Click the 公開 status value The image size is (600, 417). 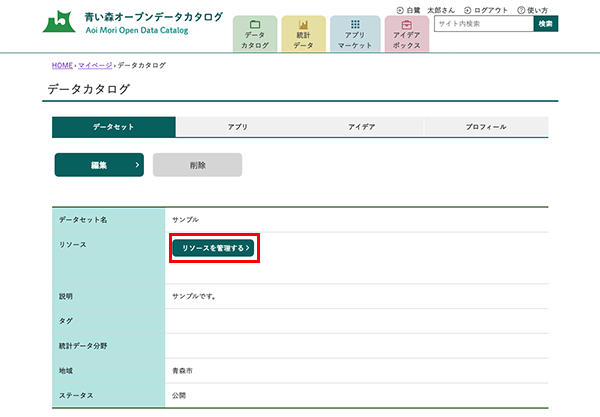tap(179, 396)
